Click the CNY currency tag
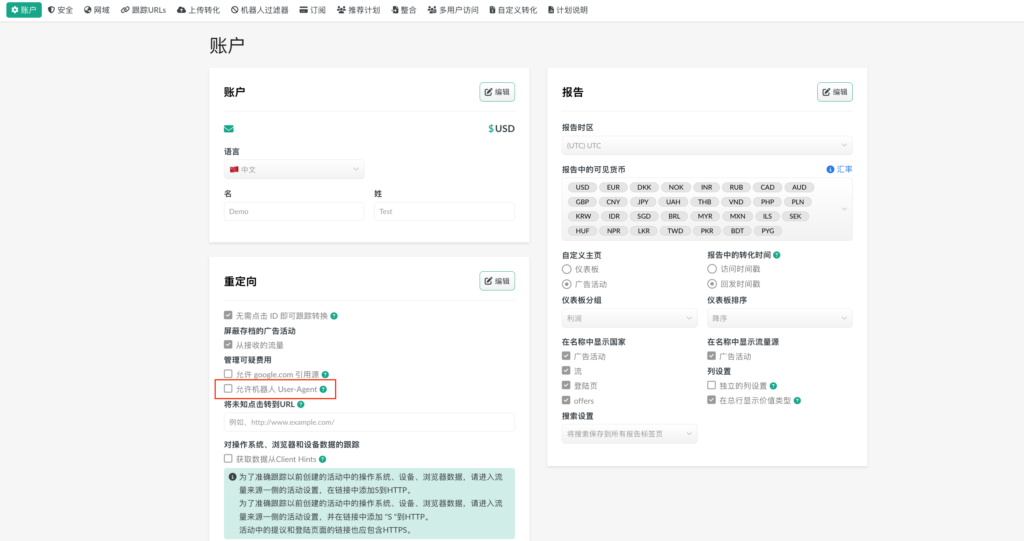The height and width of the screenshot is (541, 1024). pos(613,202)
